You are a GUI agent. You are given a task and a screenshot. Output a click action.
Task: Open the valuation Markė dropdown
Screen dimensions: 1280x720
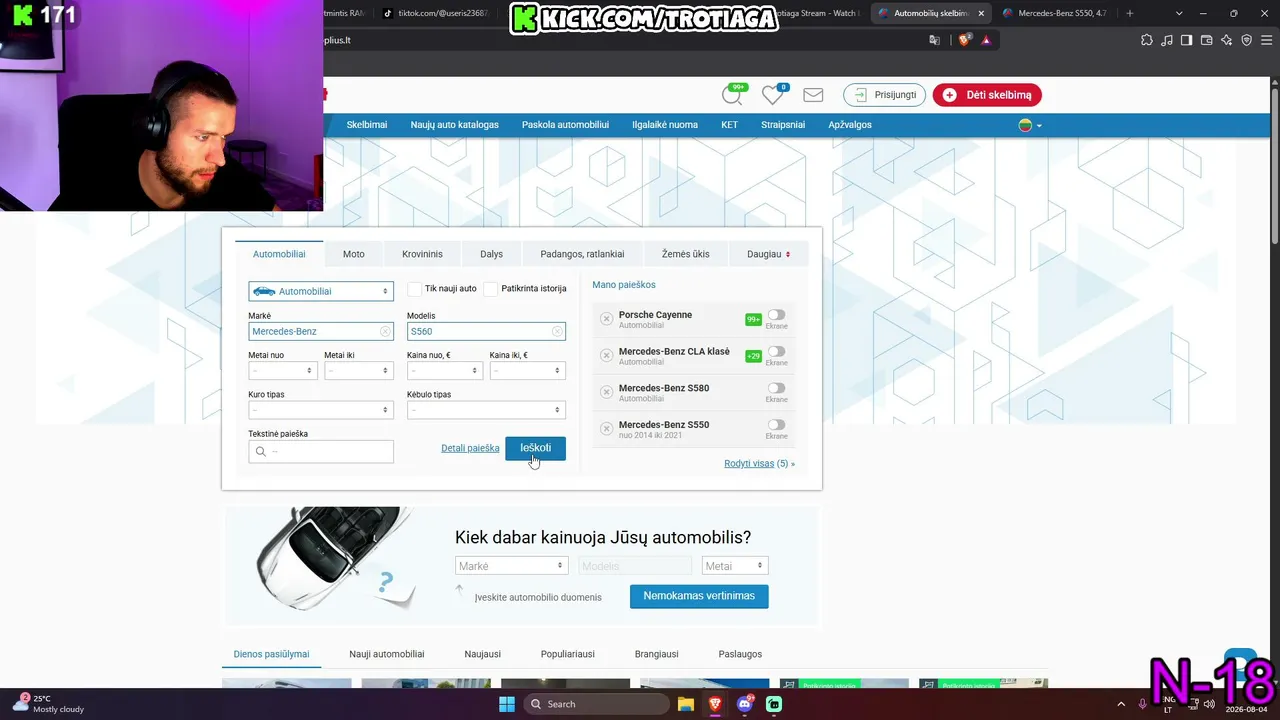pyautogui.click(x=511, y=566)
